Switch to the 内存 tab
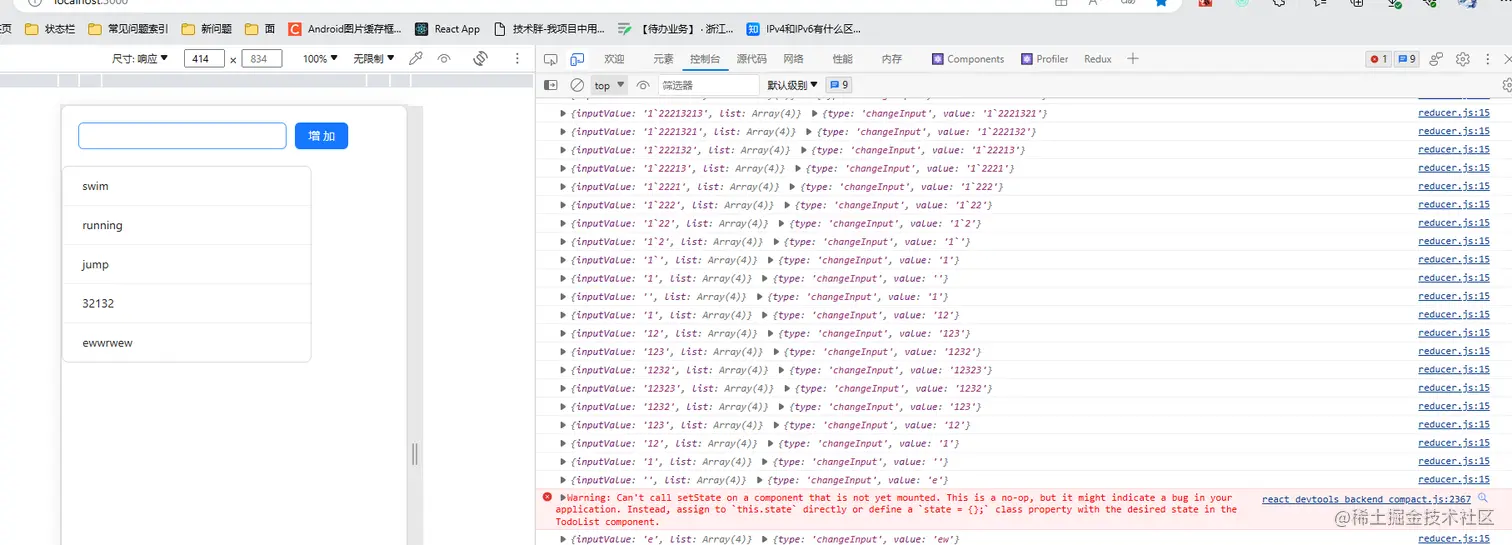 click(x=892, y=59)
